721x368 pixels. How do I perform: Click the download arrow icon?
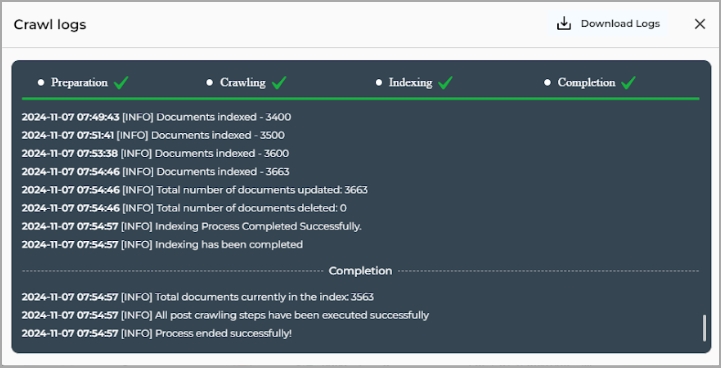(x=564, y=24)
